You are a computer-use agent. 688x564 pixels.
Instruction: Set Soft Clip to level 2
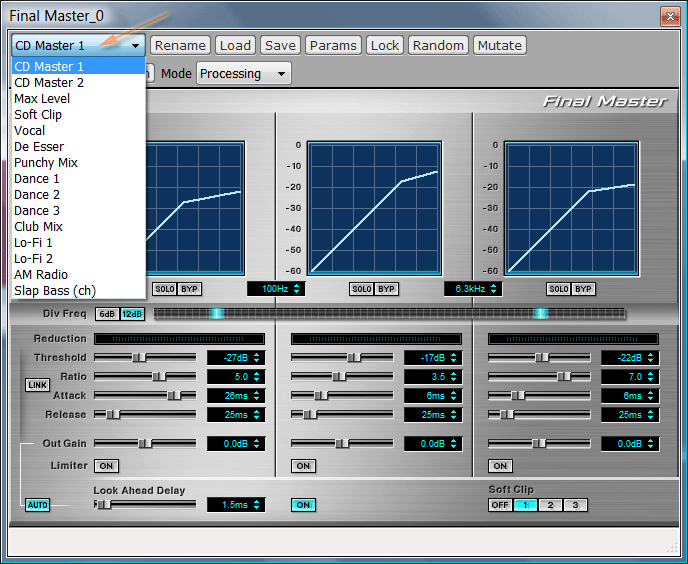(550, 505)
